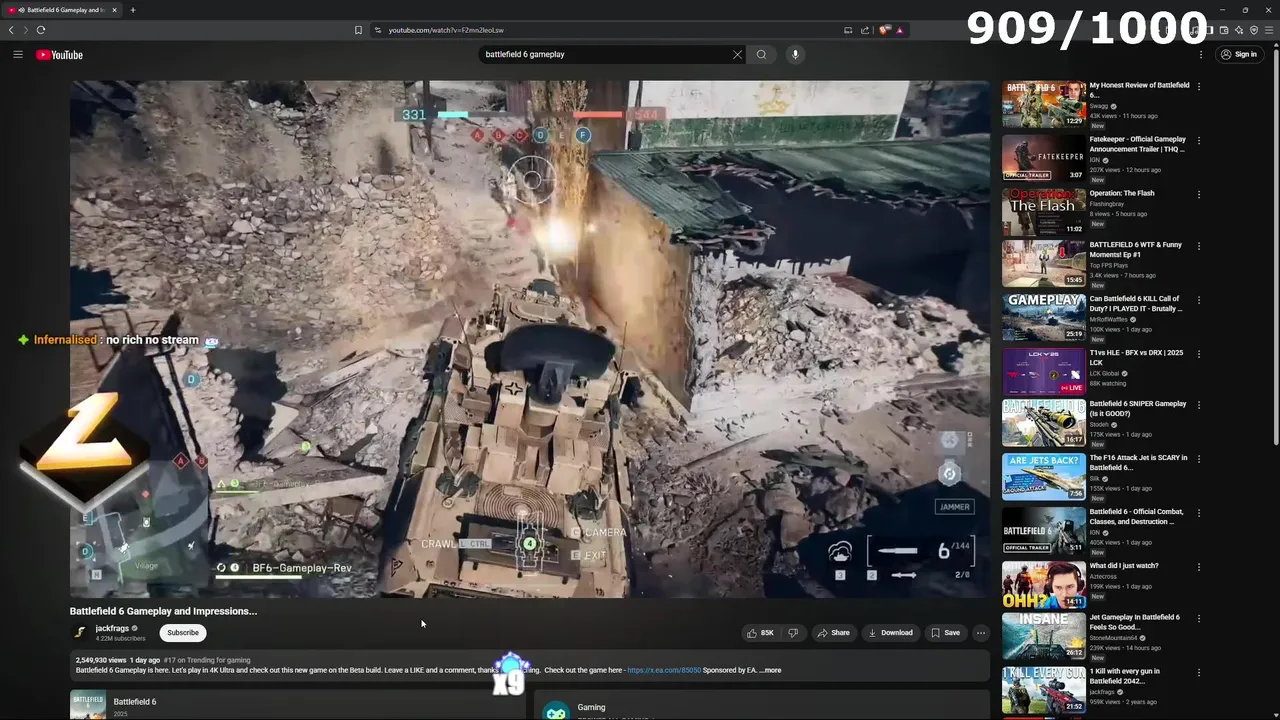Open options for Official Combat, Classes video
This screenshot has height=720, width=1280.
click(1199, 512)
